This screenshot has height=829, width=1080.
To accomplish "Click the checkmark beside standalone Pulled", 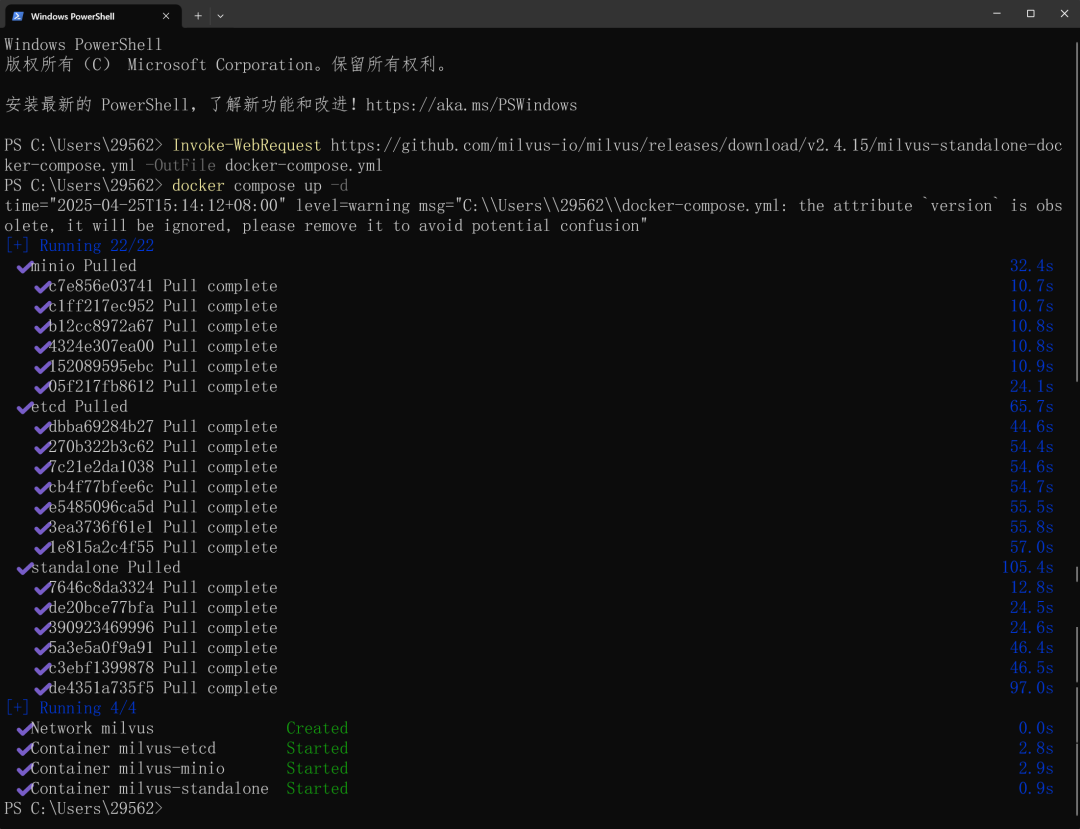I will coord(22,568).
